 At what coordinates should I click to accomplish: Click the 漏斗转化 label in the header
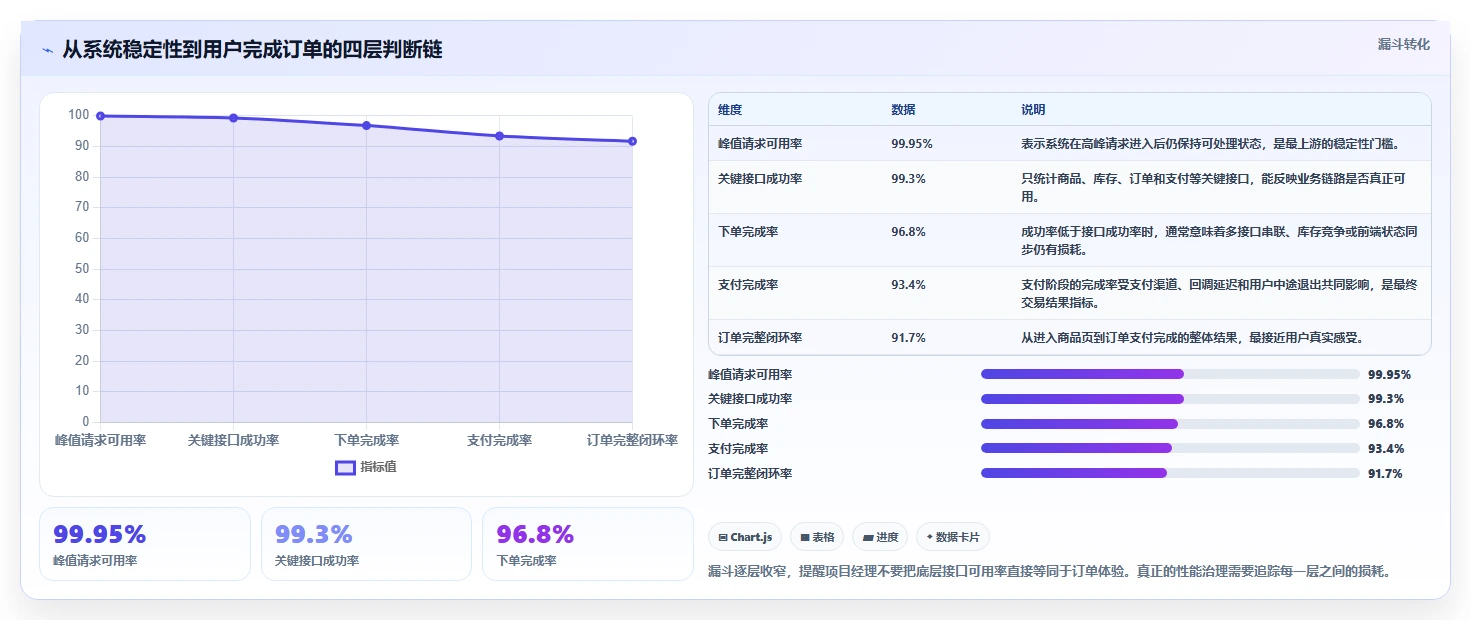click(x=1404, y=44)
